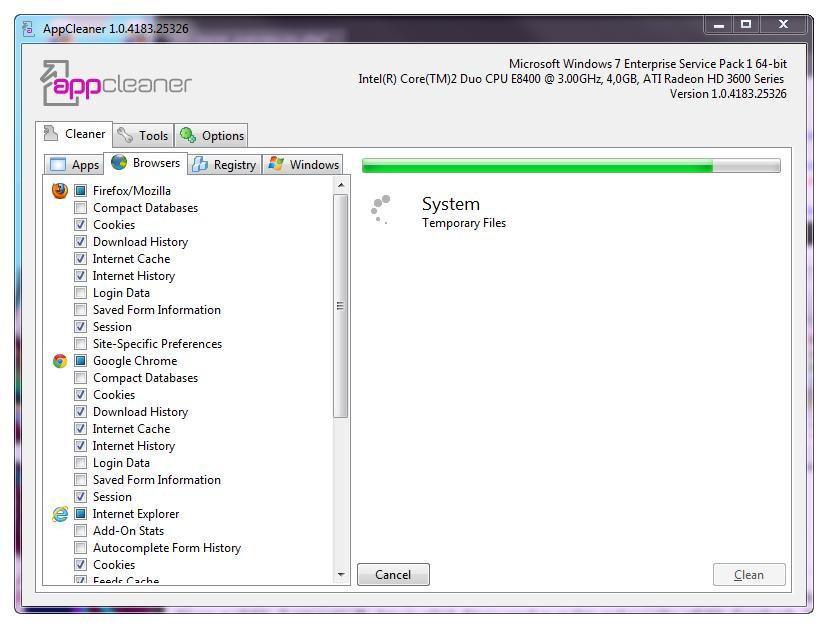The width and height of the screenshot is (832, 632).
Task: Click the Registry tab cubes icon
Action: click(200, 165)
